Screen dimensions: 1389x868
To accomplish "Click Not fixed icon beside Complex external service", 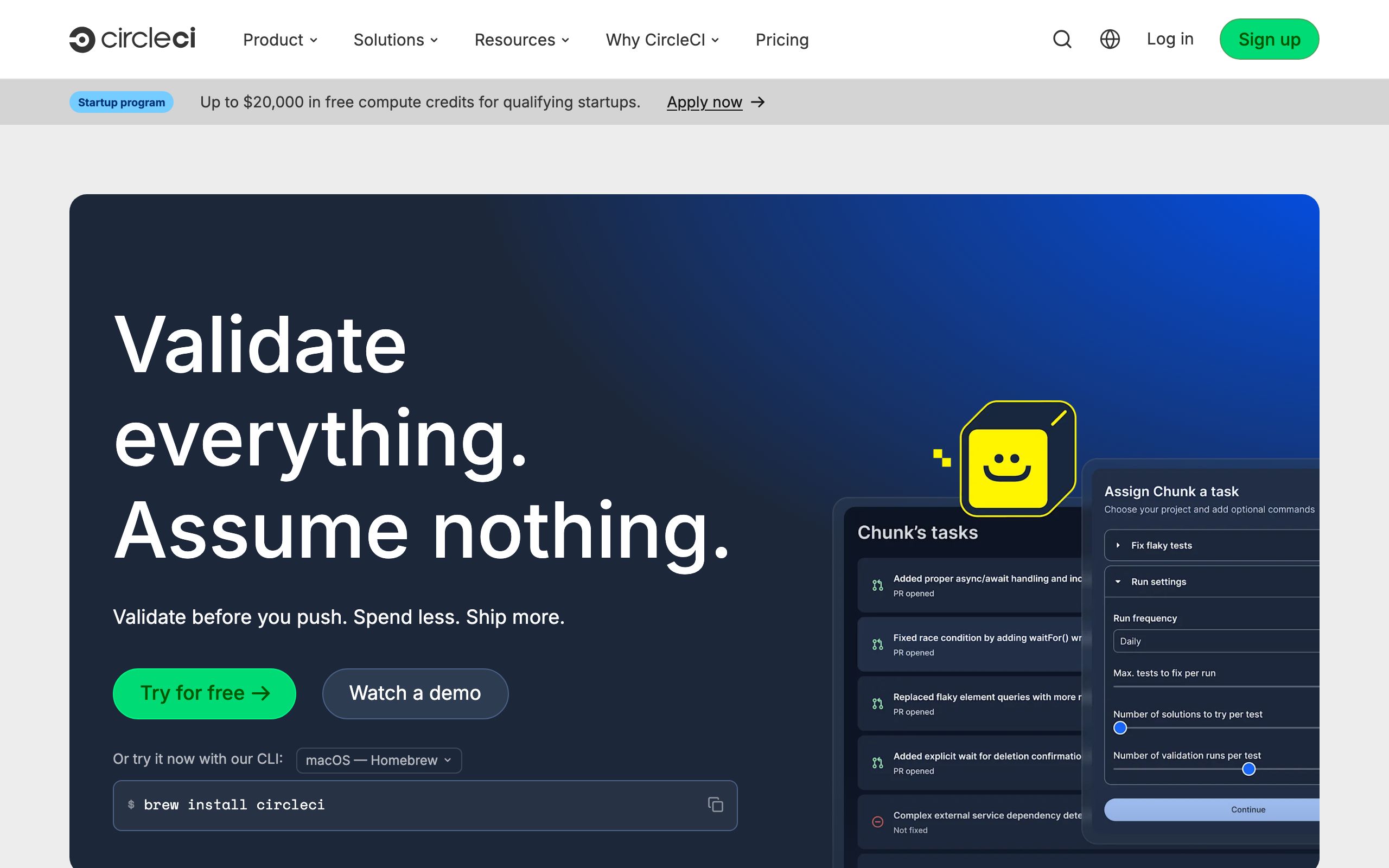I will (877, 821).
